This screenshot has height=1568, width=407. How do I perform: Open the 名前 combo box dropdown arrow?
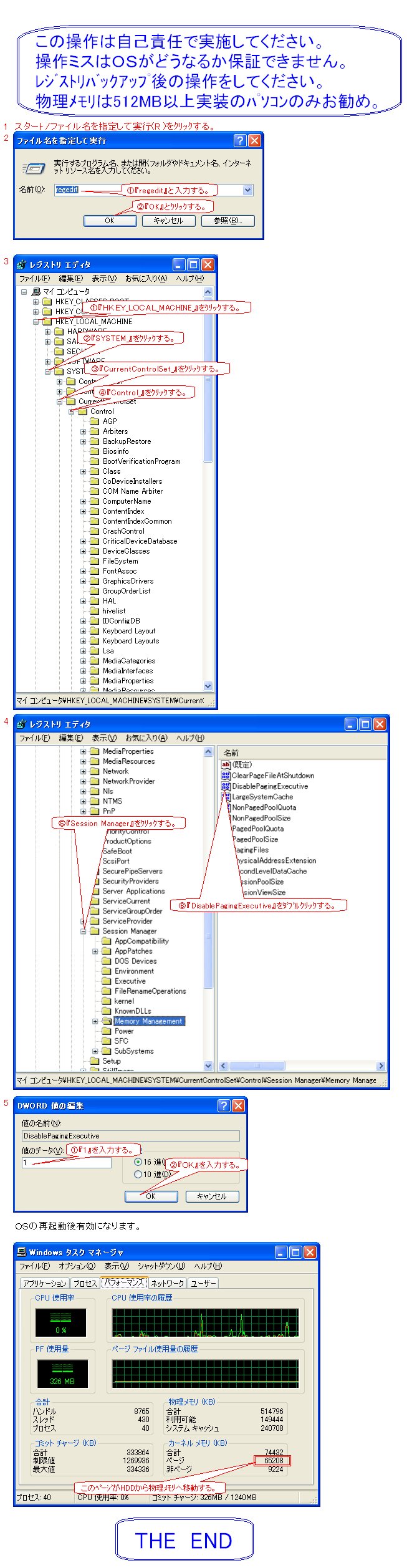247,190
